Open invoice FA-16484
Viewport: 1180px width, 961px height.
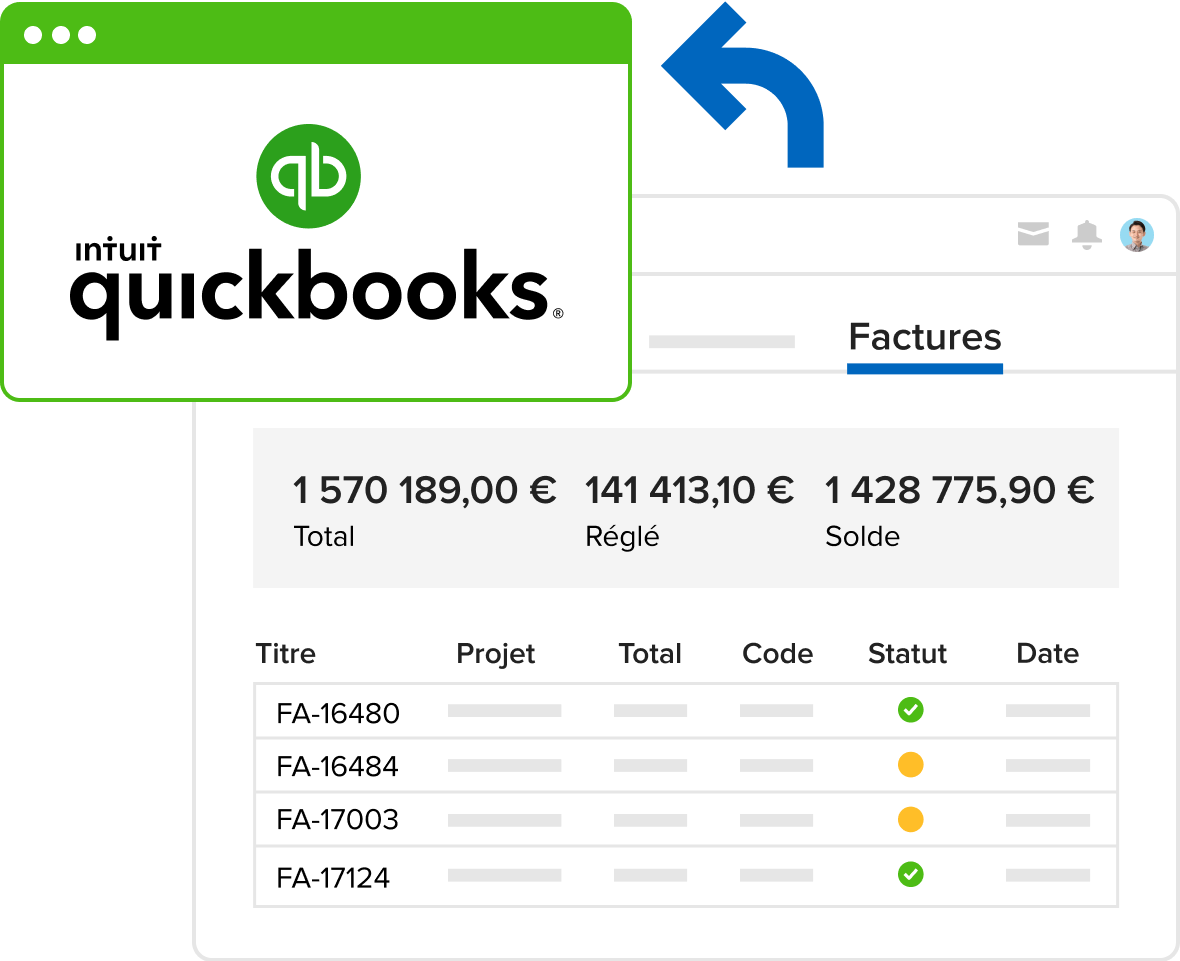coord(337,766)
